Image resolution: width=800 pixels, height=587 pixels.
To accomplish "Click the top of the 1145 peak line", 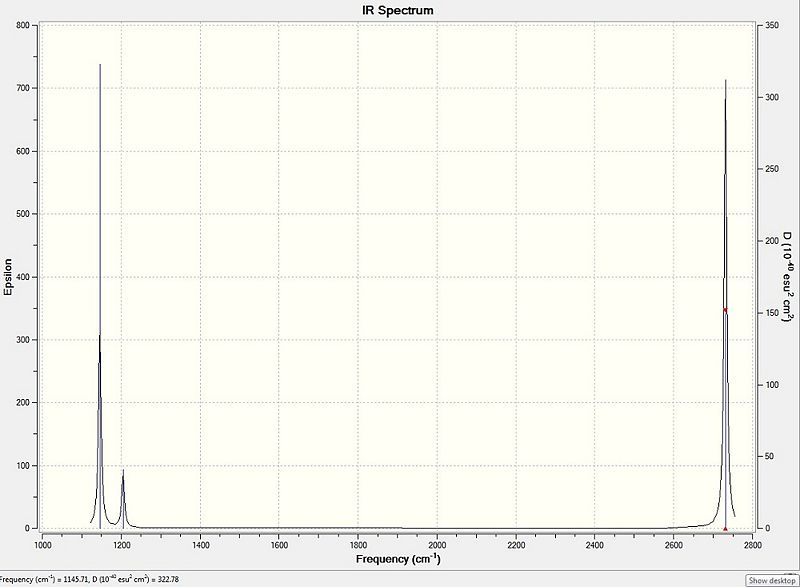I will [x=100, y=65].
